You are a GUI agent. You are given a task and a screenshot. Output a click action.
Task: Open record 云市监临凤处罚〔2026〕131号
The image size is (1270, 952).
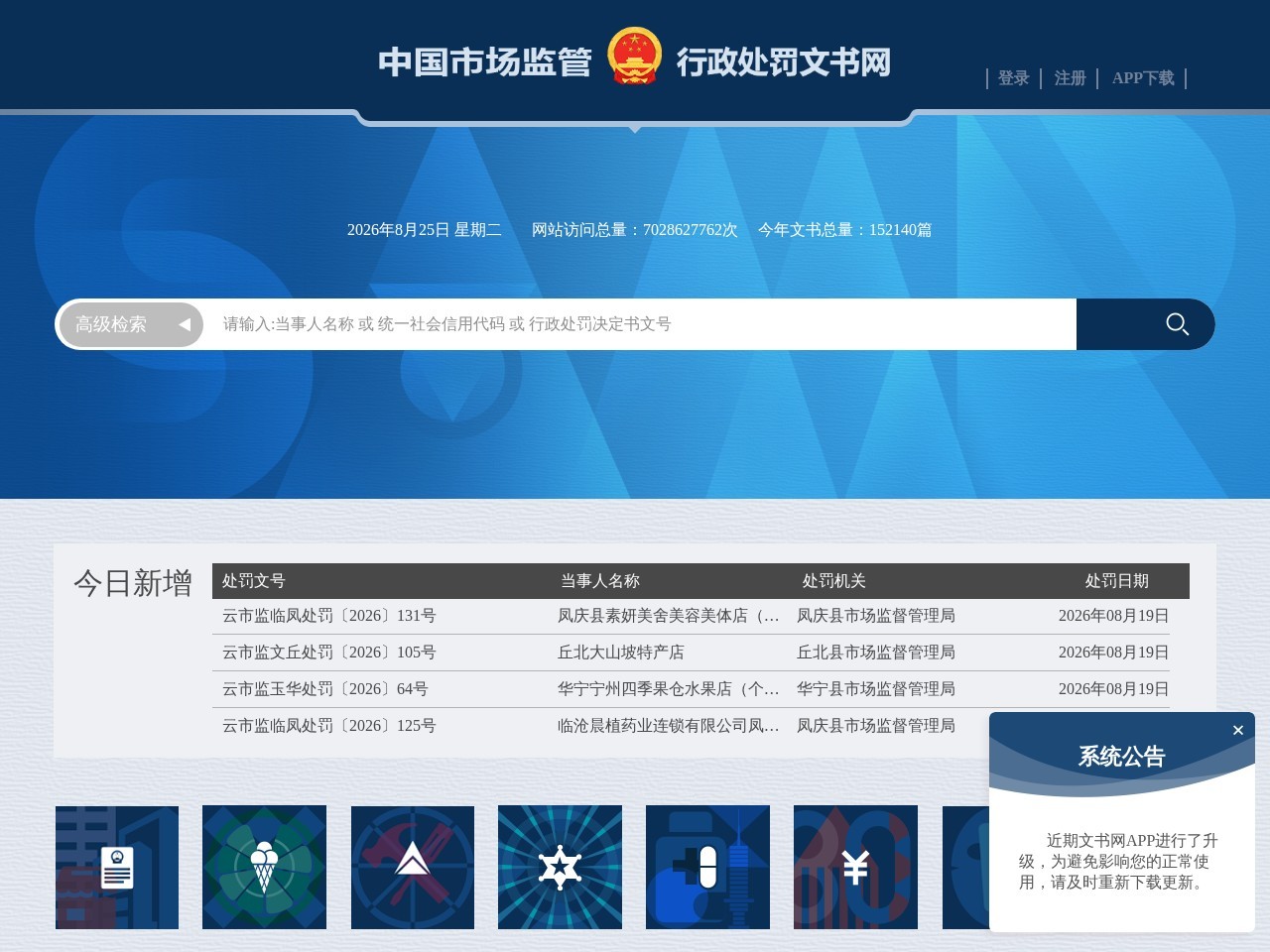(329, 616)
